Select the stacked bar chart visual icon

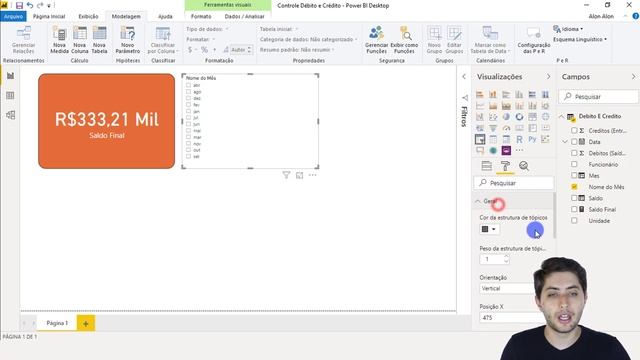tap(480, 95)
